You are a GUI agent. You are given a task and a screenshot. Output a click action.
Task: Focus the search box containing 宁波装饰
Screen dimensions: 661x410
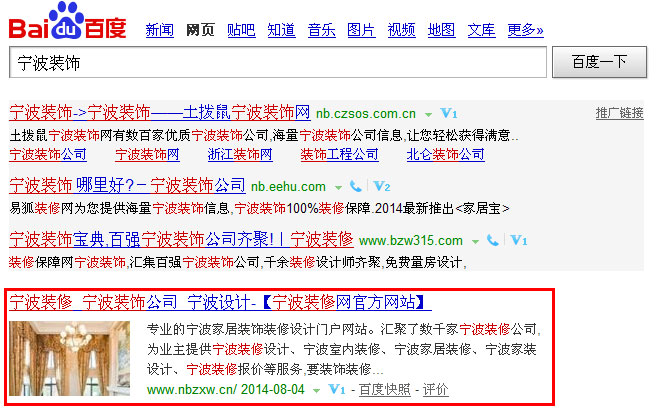tap(278, 62)
